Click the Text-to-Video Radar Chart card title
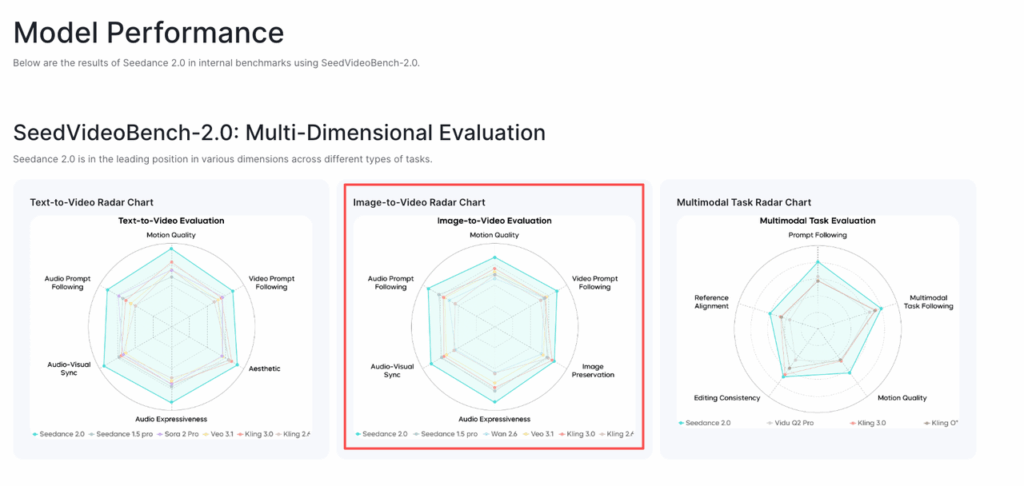This screenshot has height=486, width=1024. 91,202
